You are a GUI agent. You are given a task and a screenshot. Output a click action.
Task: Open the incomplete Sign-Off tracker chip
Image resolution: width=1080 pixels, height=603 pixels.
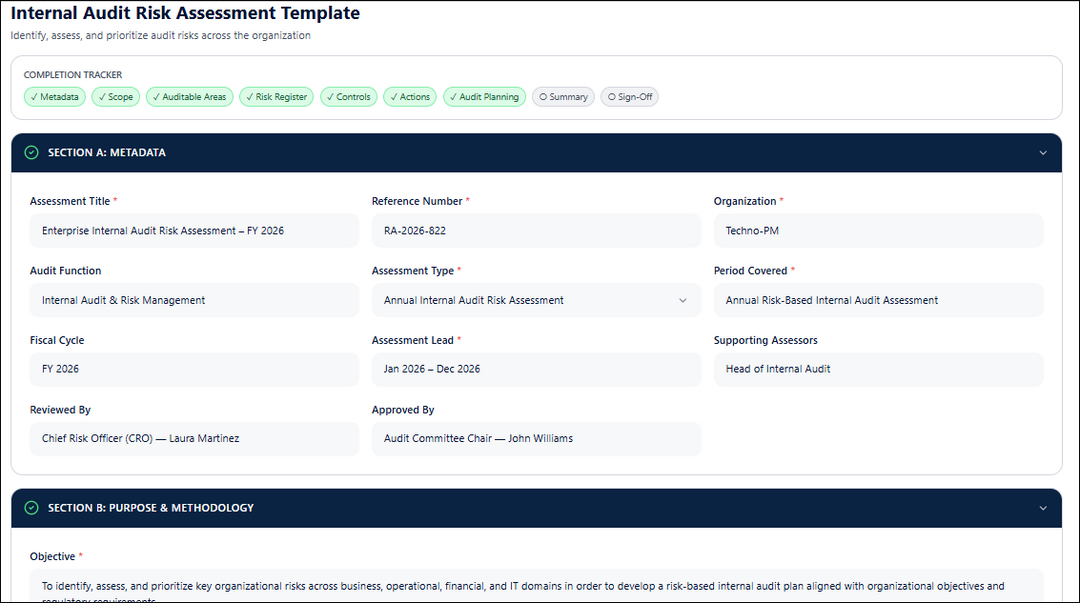point(630,97)
